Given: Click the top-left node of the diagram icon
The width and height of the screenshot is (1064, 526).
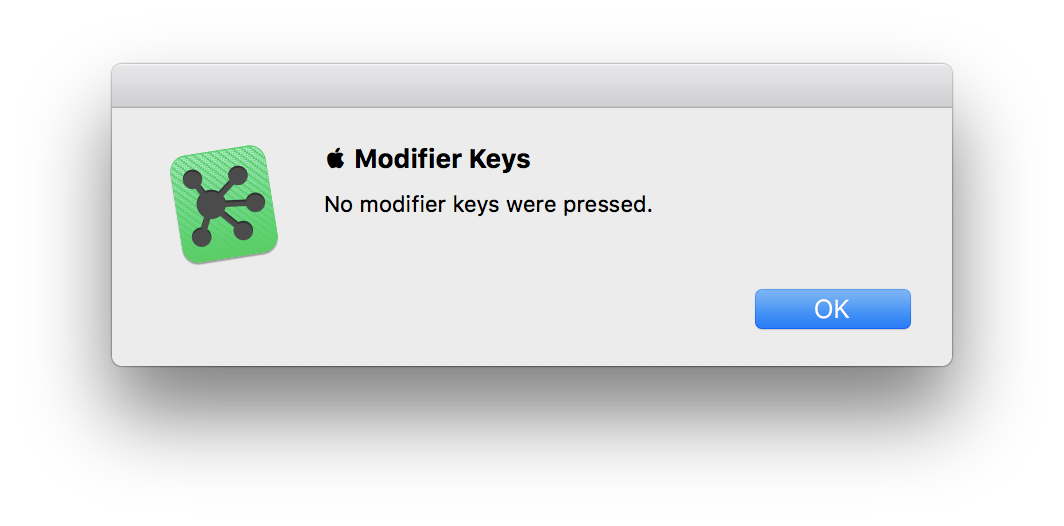Looking at the screenshot, I should click(x=191, y=178).
